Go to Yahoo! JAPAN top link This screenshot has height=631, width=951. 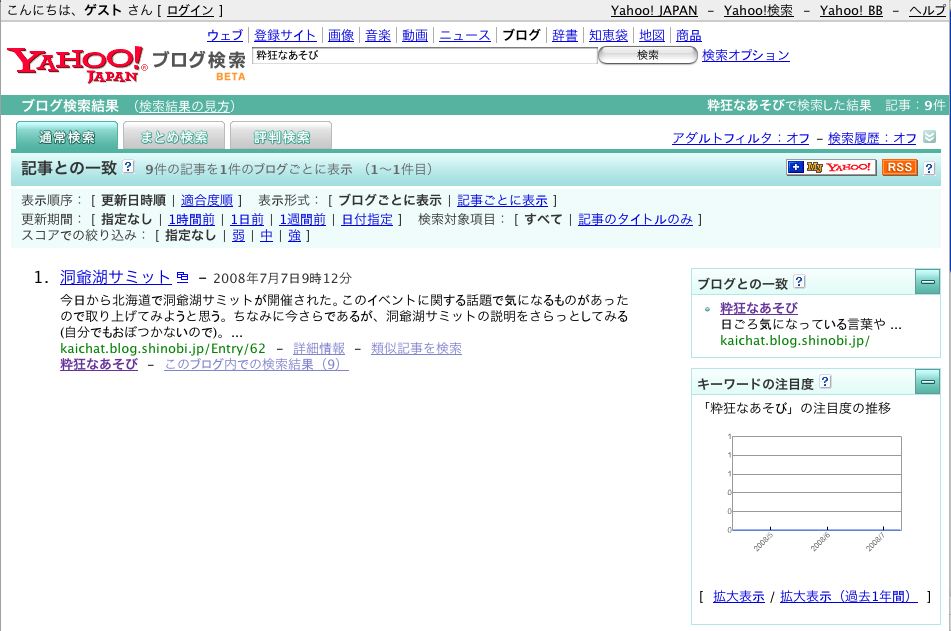tap(654, 10)
